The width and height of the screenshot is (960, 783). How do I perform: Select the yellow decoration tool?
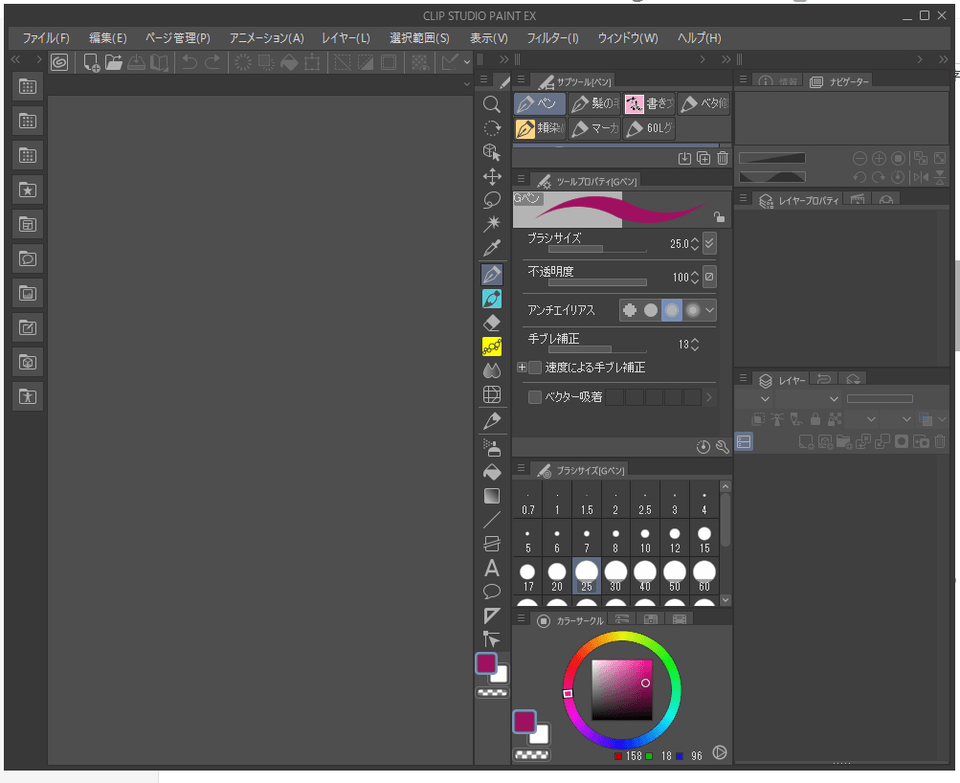[x=491, y=346]
